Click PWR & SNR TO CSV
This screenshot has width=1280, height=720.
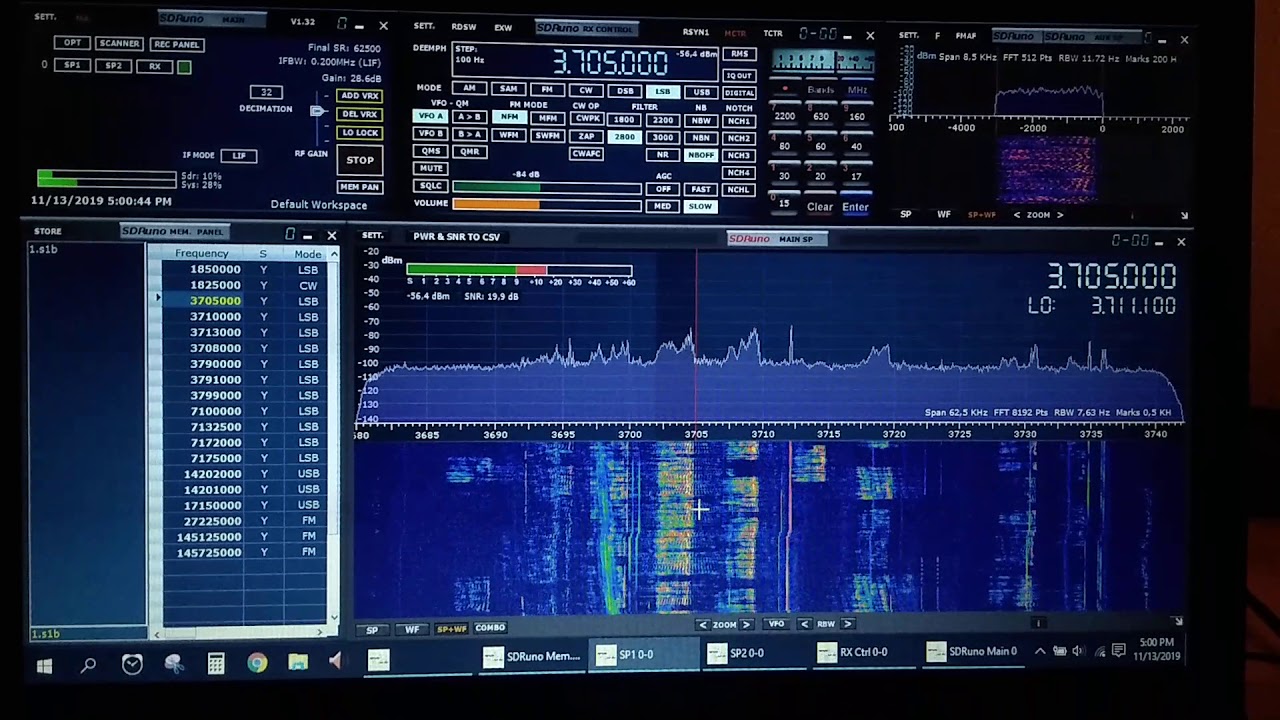(x=456, y=237)
